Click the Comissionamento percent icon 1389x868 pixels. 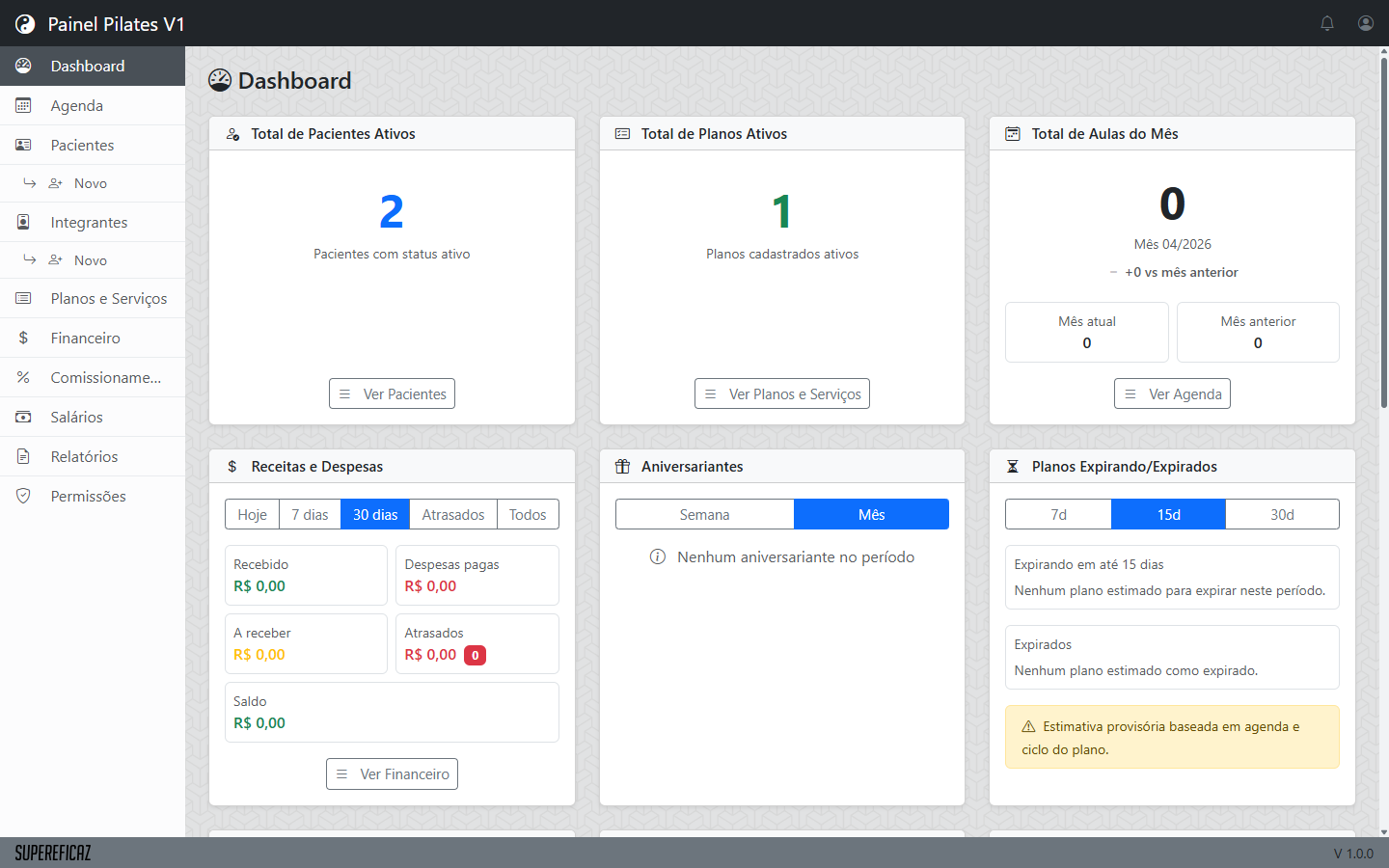pos(23,377)
